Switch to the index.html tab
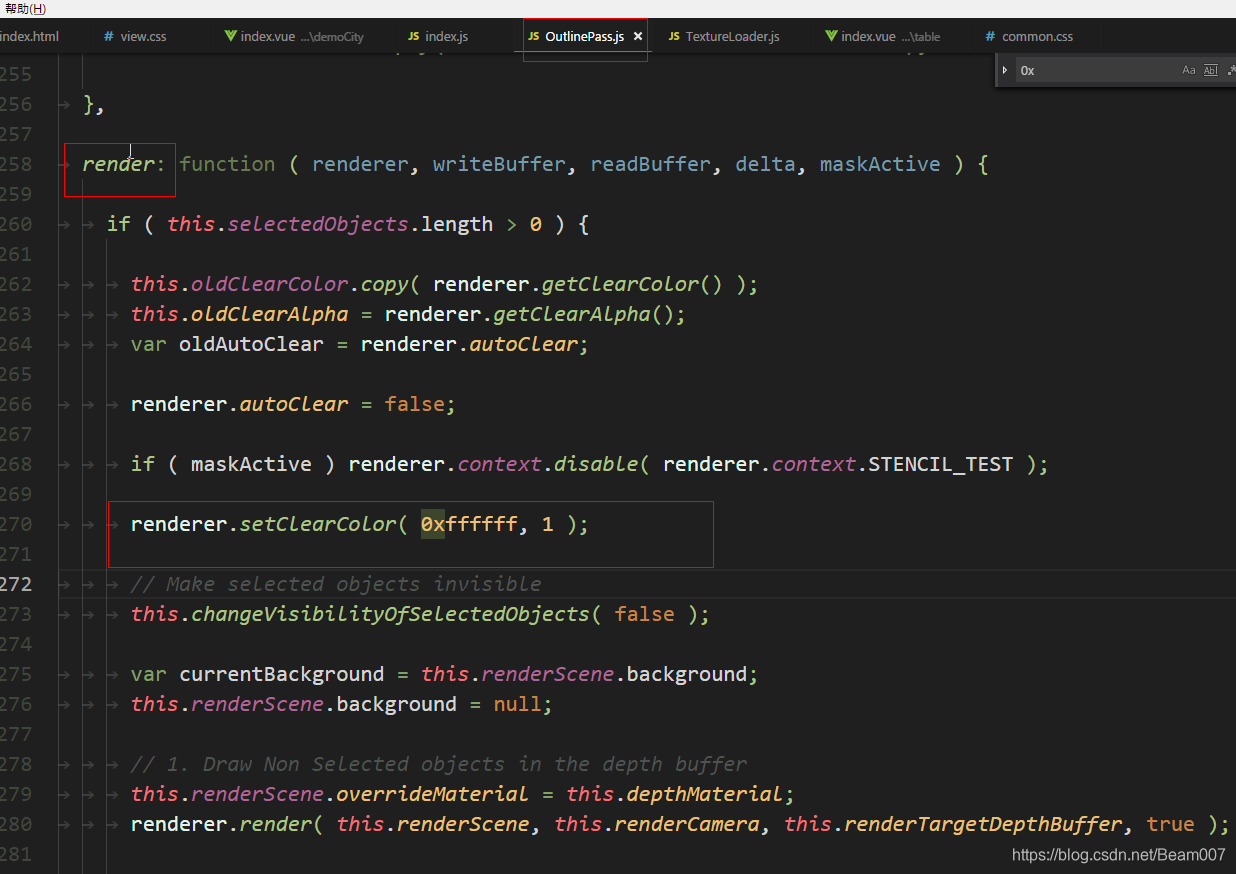Screen dimensions: 1236x874 coord(29,37)
